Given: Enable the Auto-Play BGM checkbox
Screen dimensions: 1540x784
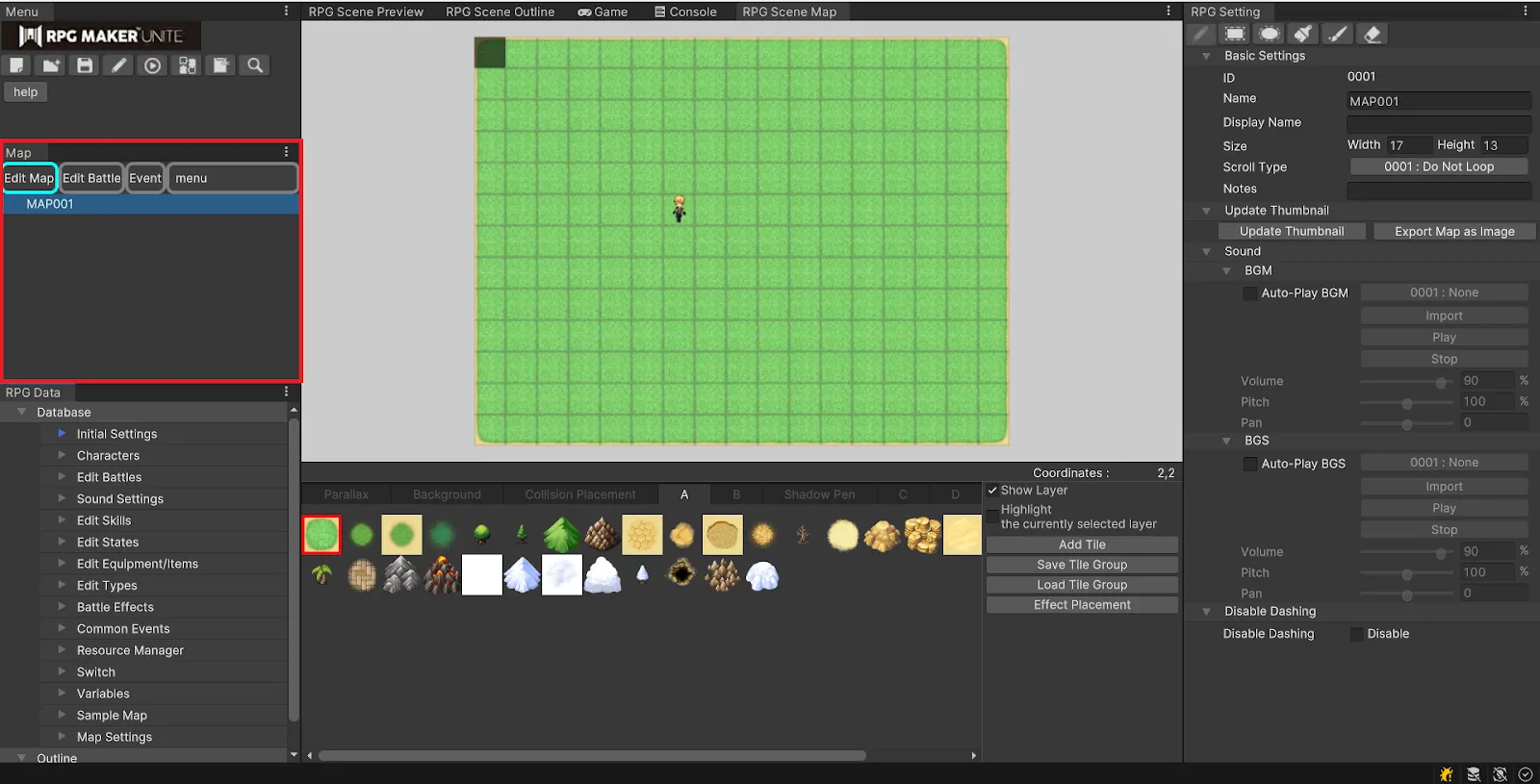Looking at the screenshot, I should 1250,293.
